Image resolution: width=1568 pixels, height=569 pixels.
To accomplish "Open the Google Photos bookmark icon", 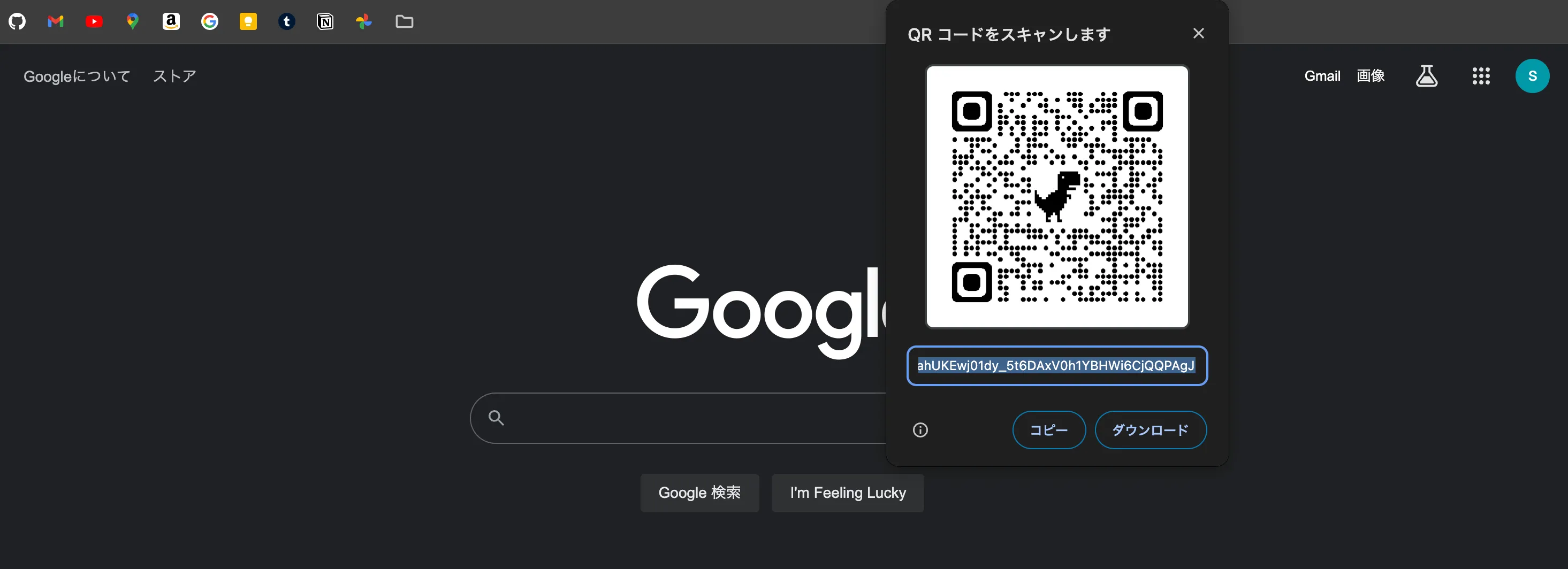I will pyautogui.click(x=364, y=22).
